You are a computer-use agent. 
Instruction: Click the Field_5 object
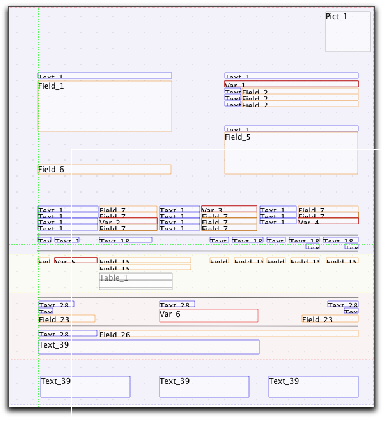tap(291, 153)
